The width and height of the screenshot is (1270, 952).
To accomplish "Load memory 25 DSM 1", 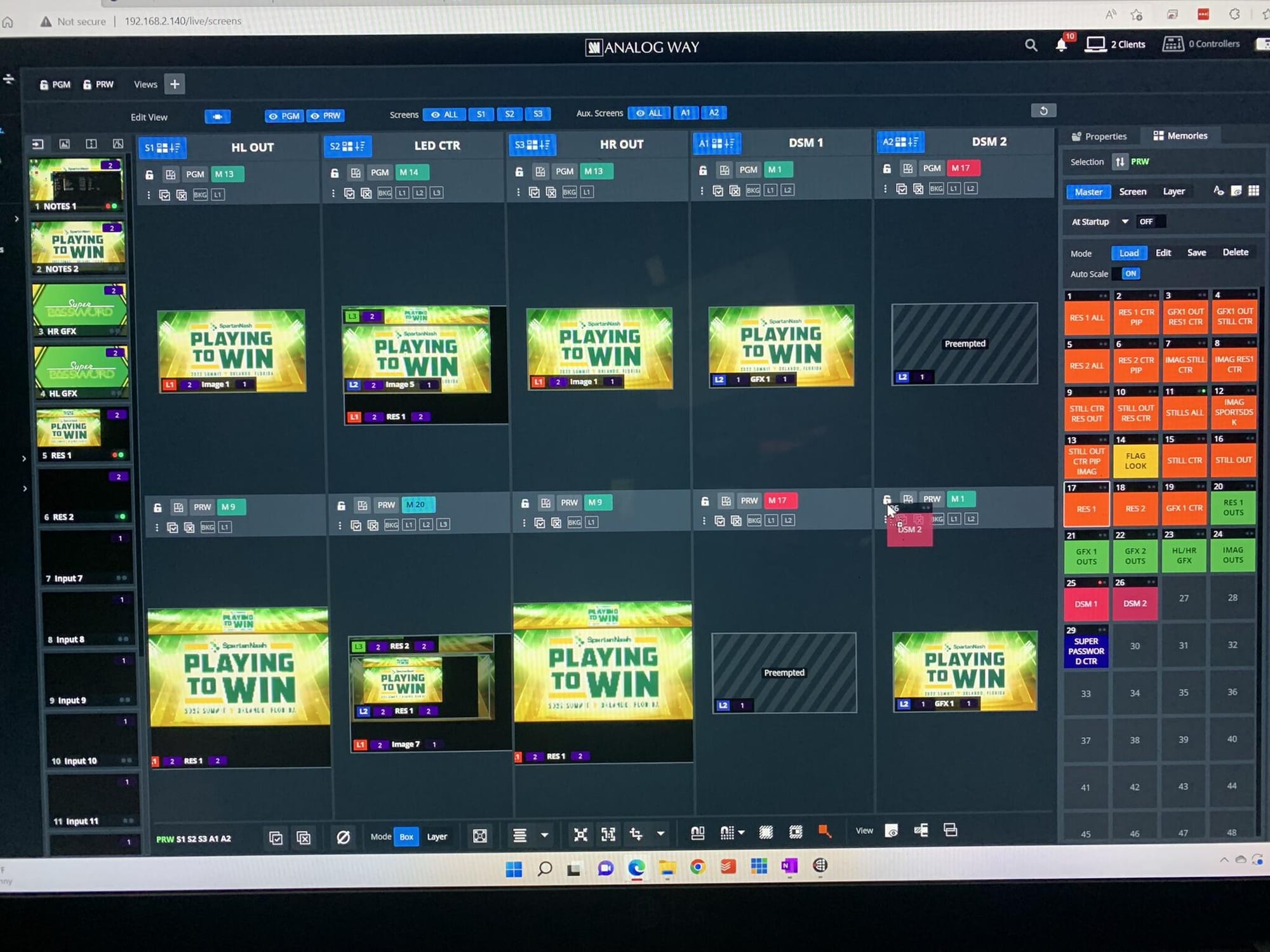I will [x=1086, y=599].
